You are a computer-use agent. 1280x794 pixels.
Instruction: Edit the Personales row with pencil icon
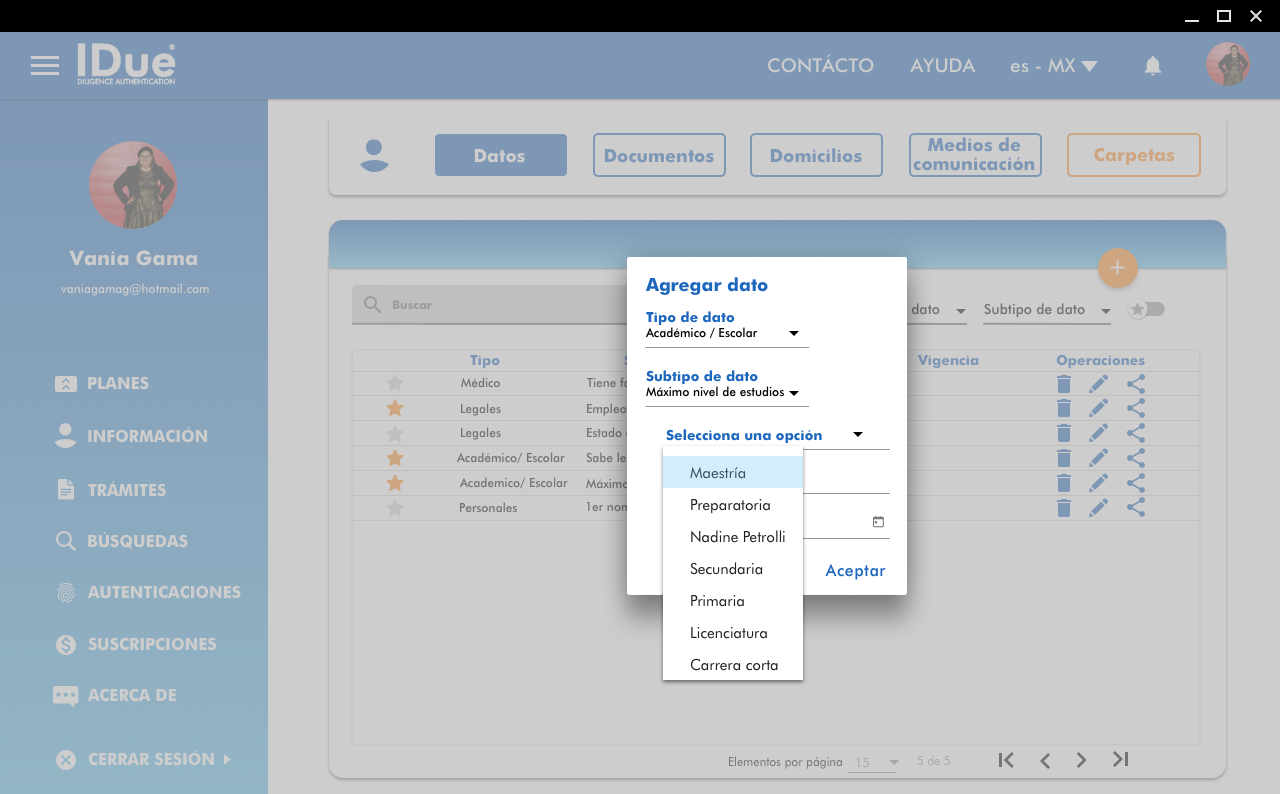1098,508
